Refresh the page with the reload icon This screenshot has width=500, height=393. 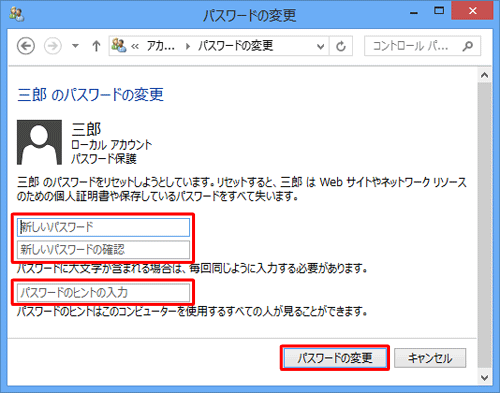tap(341, 46)
